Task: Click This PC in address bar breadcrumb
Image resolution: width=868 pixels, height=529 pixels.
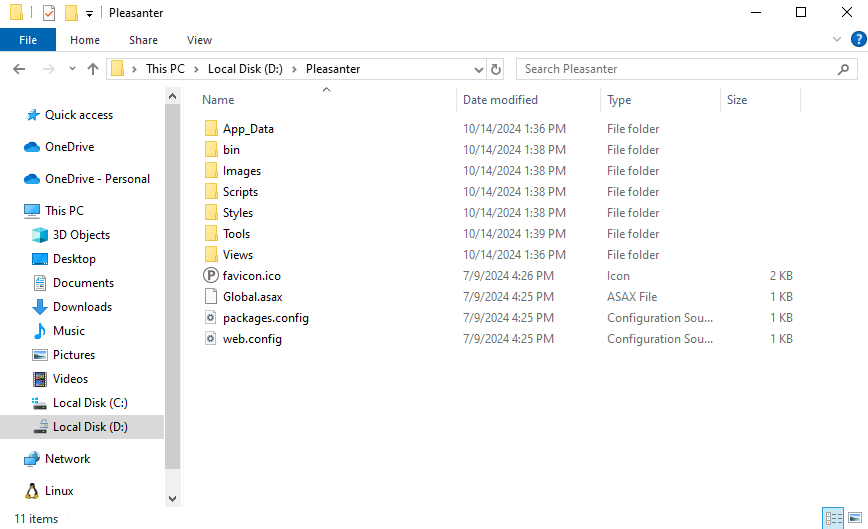Action: (x=165, y=69)
